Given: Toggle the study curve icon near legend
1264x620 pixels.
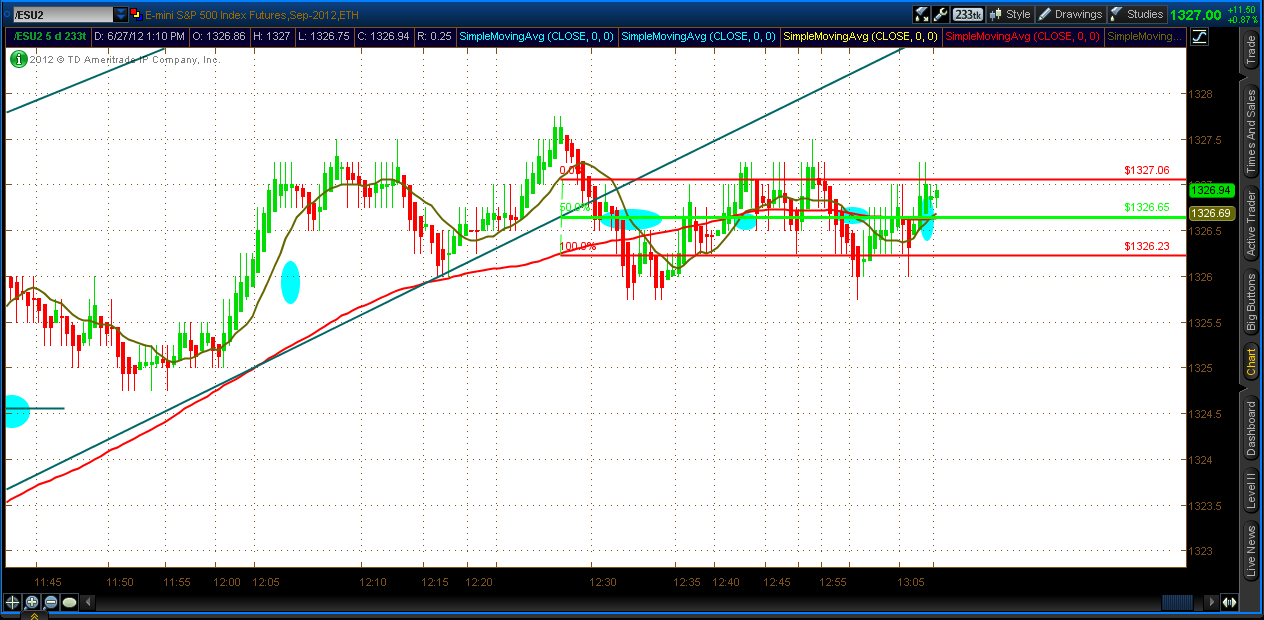Looking at the screenshot, I should point(1198,36).
